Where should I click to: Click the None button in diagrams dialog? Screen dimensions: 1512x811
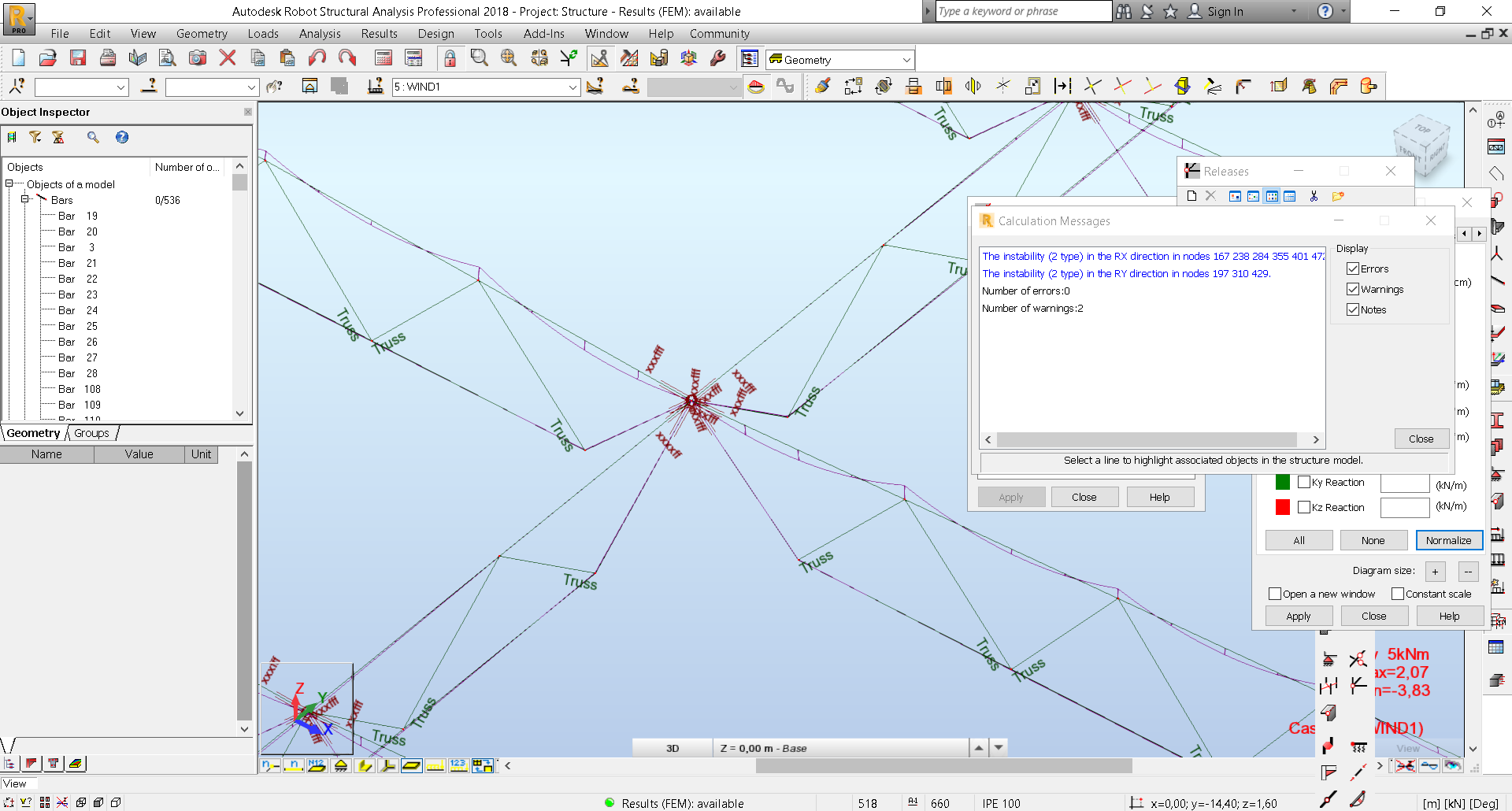[x=1373, y=540]
